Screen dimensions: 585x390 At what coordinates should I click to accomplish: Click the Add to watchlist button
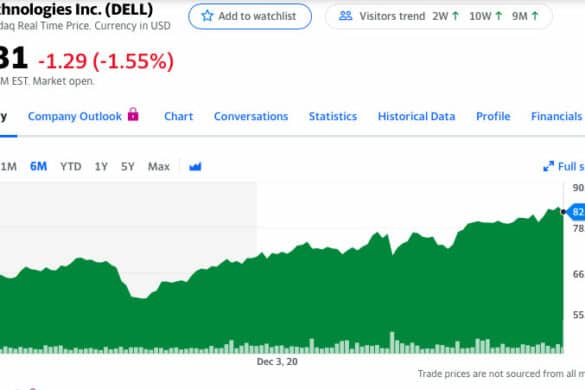pyautogui.click(x=250, y=16)
